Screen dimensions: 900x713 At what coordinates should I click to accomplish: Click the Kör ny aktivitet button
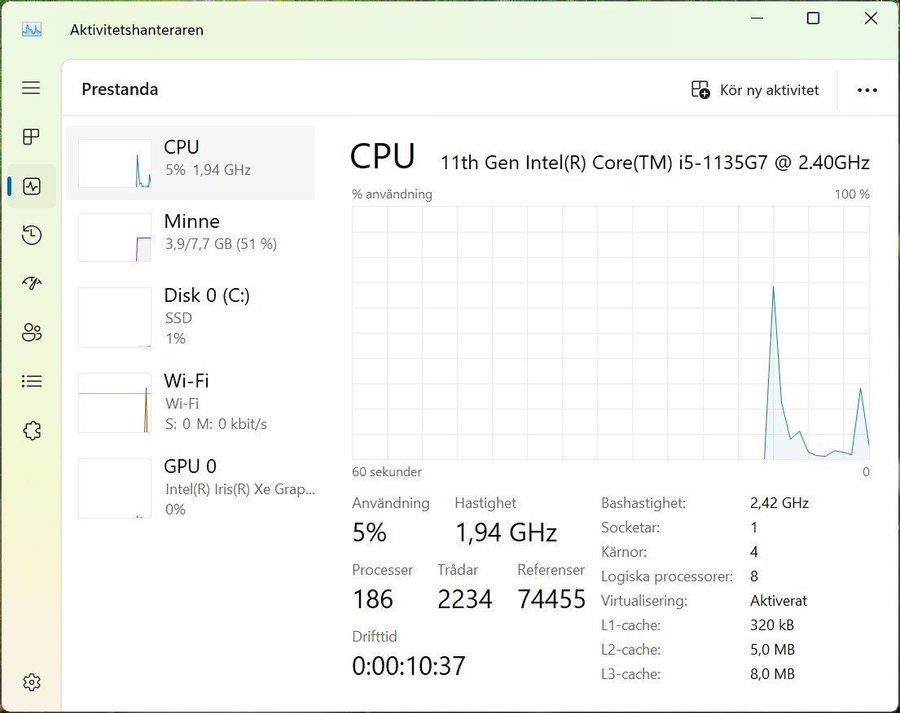(x=755, y=90)
